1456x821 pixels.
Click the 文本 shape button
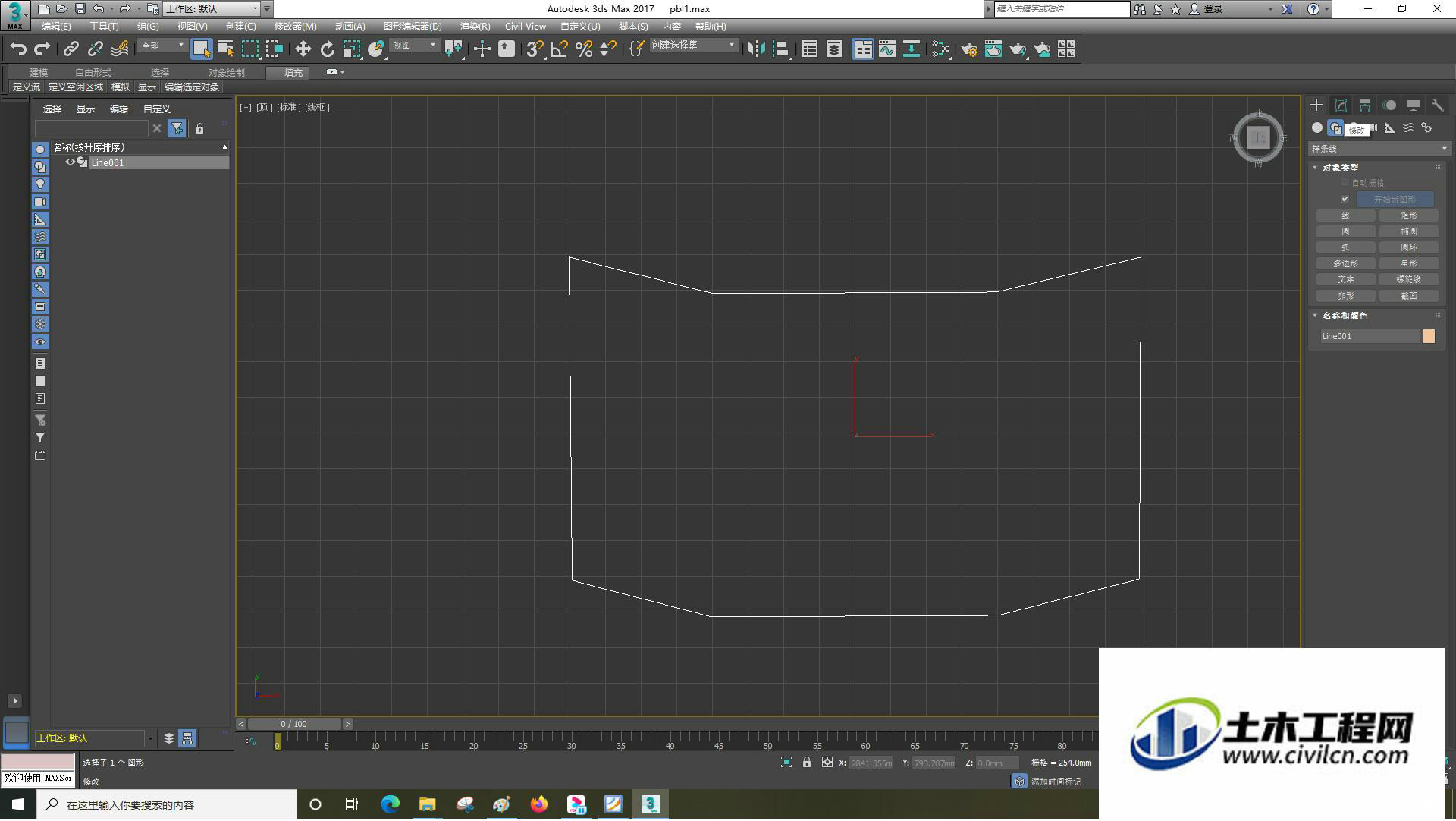(x=1345, y=279)
